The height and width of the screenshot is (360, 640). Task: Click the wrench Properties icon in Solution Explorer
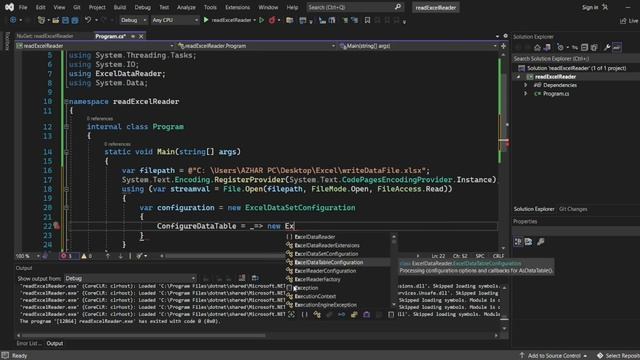607,48
